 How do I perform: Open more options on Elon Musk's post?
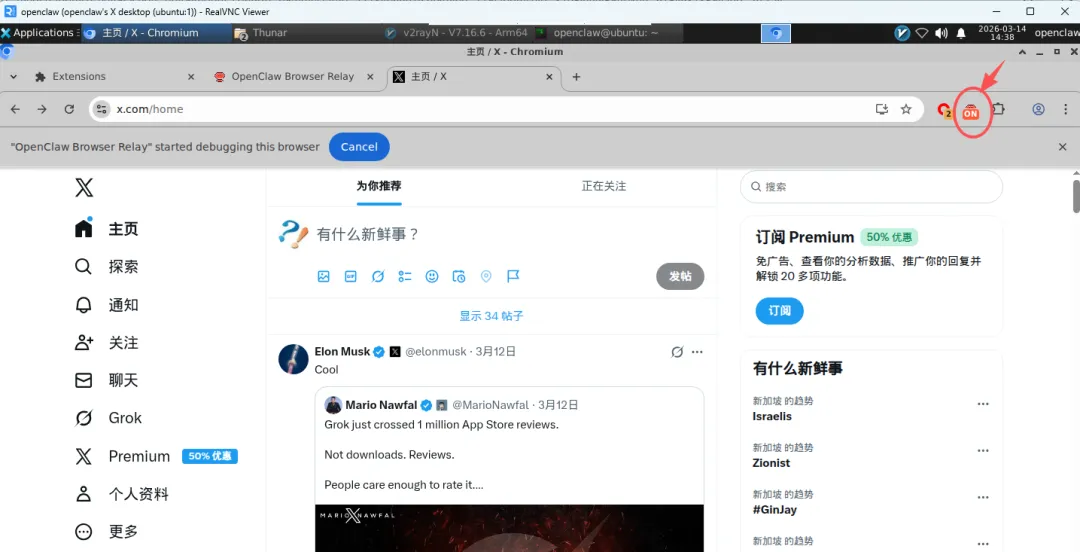point(697,352)
